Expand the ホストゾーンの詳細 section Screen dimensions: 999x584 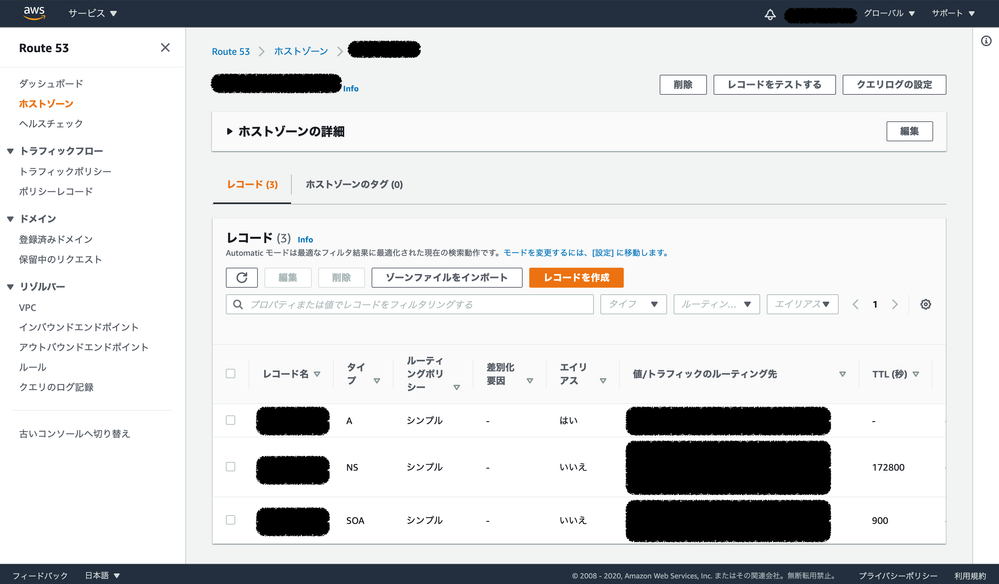pyautogui.click(x=230, y=131)
